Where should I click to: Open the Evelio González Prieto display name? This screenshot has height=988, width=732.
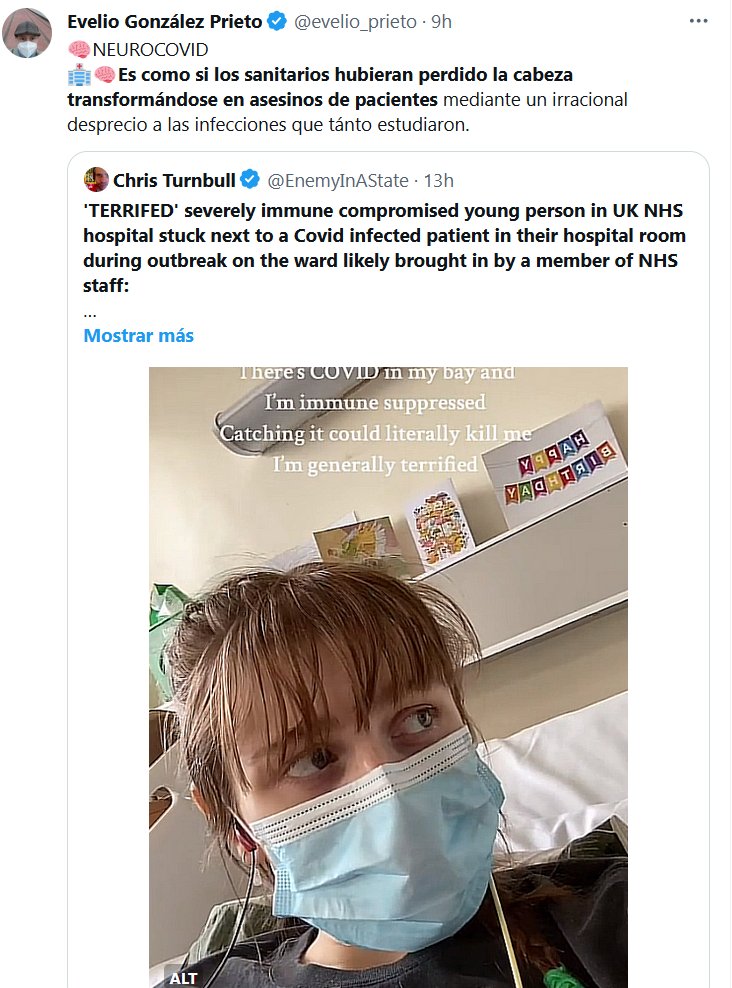(164, 22)
